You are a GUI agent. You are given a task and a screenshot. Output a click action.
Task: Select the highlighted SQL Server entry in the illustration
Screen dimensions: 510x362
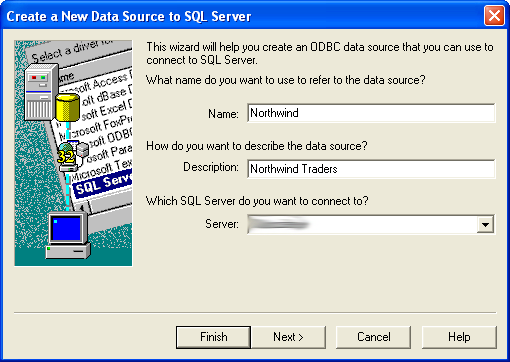103,184
